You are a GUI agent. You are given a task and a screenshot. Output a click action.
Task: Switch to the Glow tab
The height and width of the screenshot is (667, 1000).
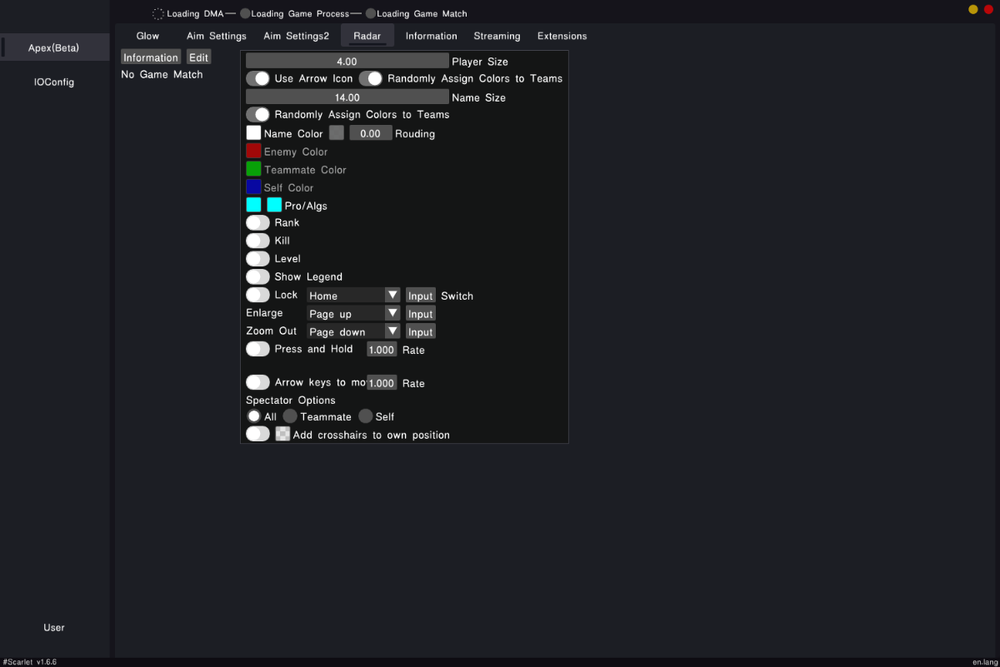(148, 36)
